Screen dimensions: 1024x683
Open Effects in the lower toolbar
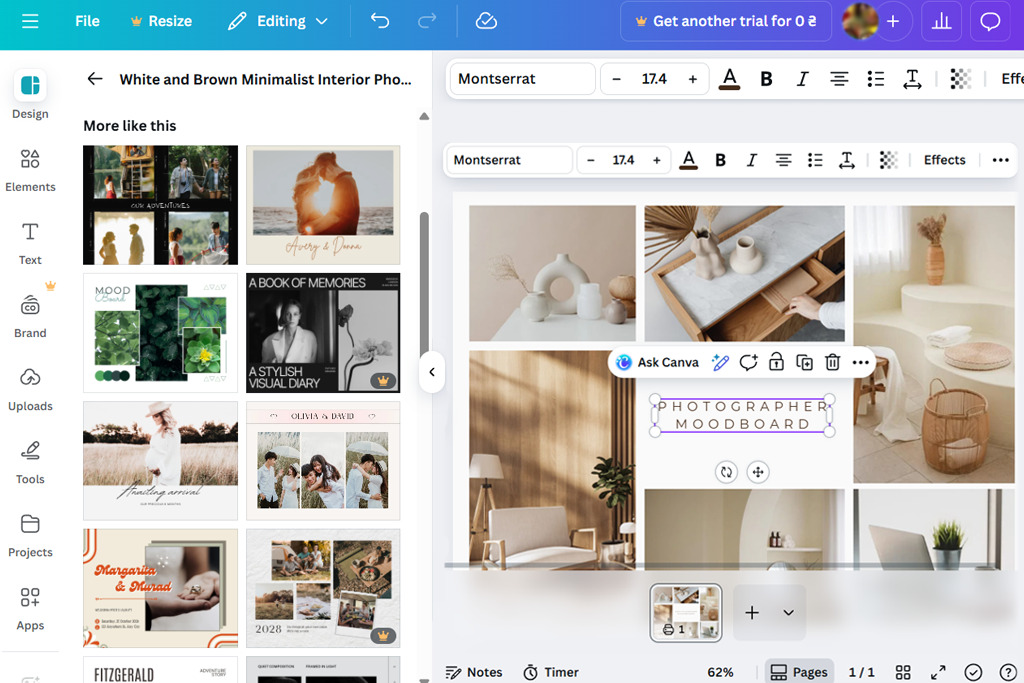tap(944, 160)
